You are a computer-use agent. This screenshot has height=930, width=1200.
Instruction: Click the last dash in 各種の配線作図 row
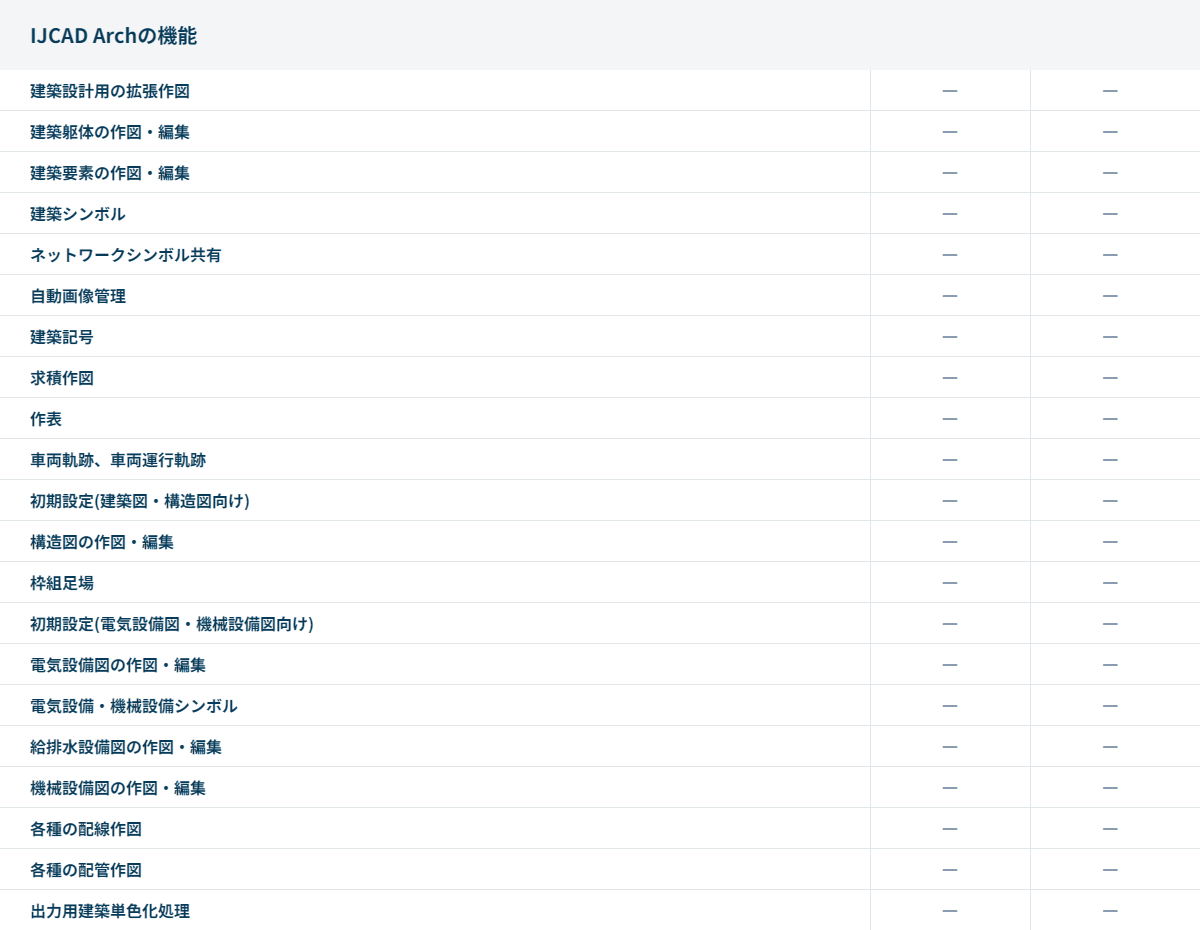tap(1110, 829)
